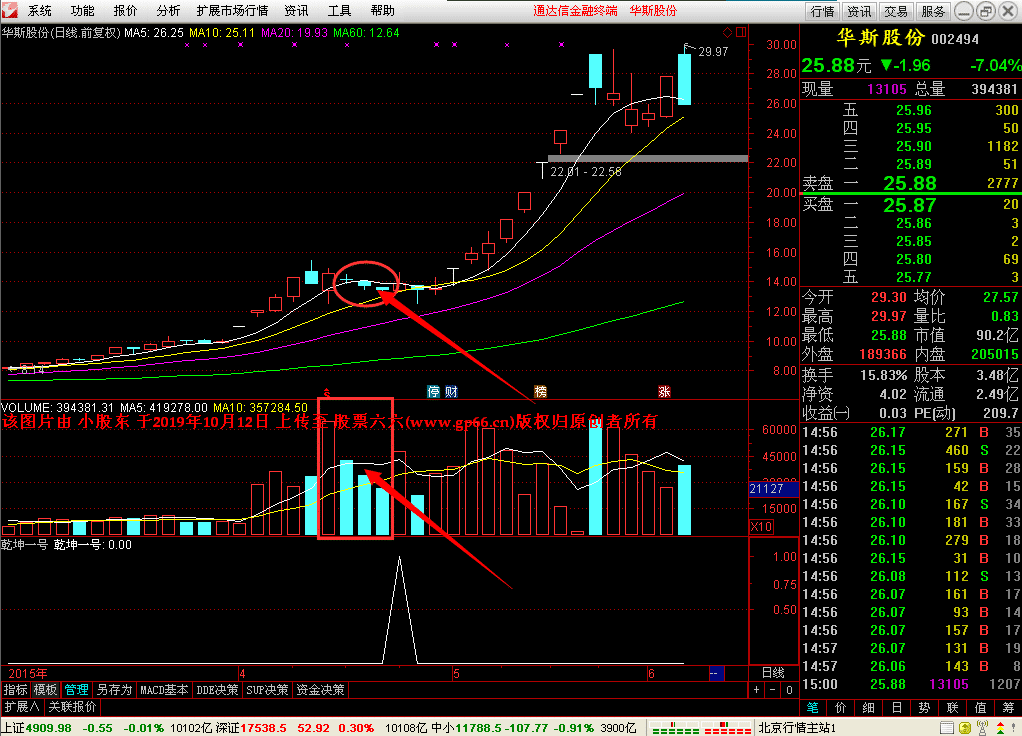Switch to the 值 tab in quote panel
This screenshot has height=736, width=1022.
tap(980, 708)
